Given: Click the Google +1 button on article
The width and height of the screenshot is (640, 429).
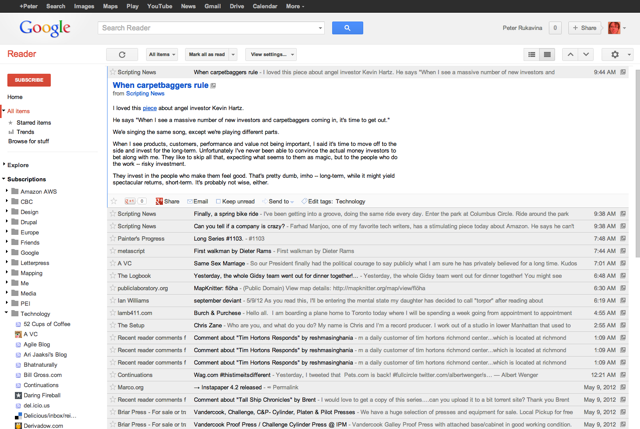Looking at the screenshot, I should [130, 201].
